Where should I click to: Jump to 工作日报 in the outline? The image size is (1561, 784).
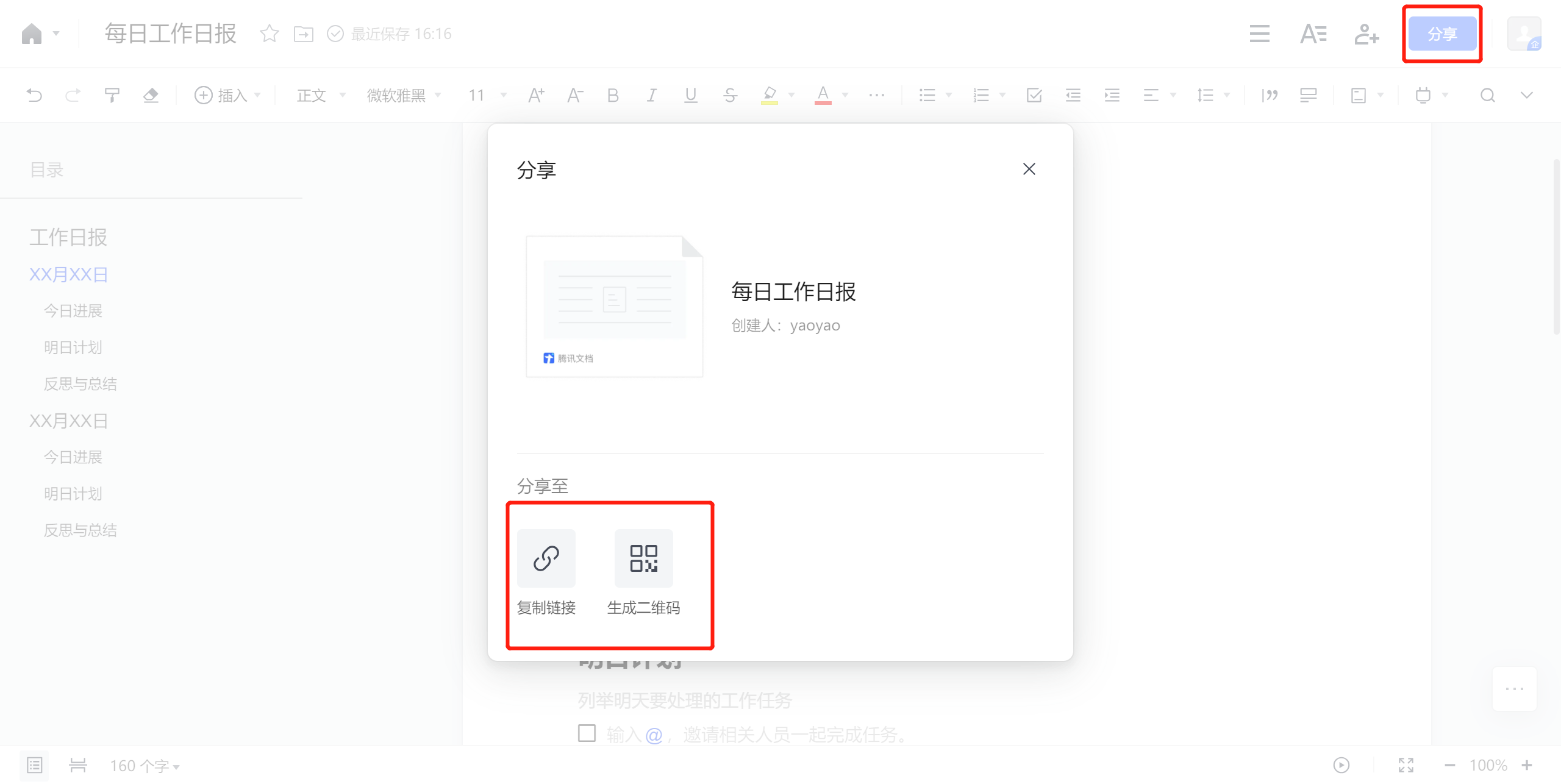point(68,237)
